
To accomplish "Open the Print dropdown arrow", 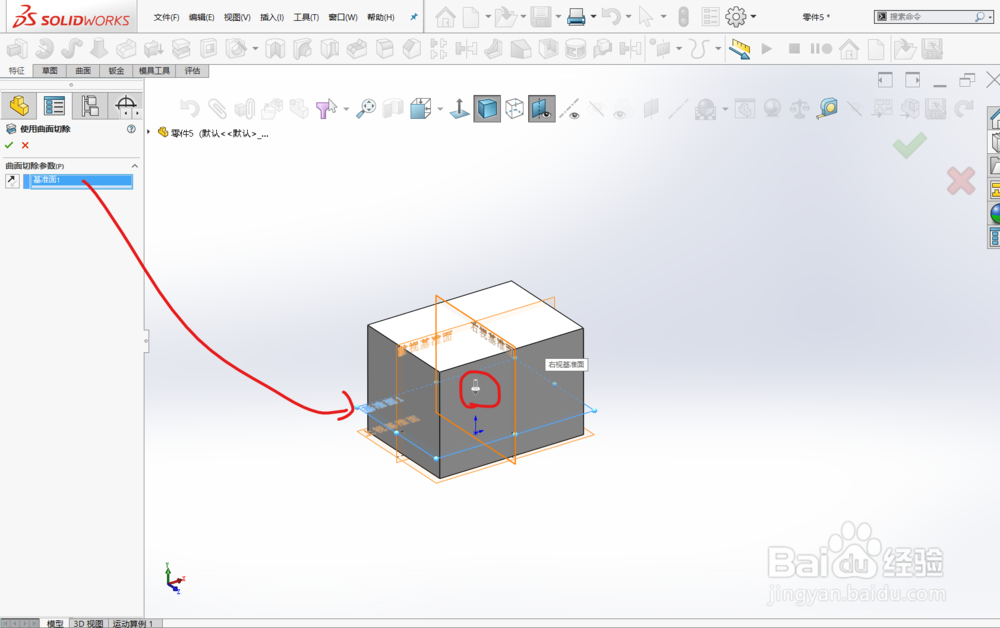I will coord(593,17).
